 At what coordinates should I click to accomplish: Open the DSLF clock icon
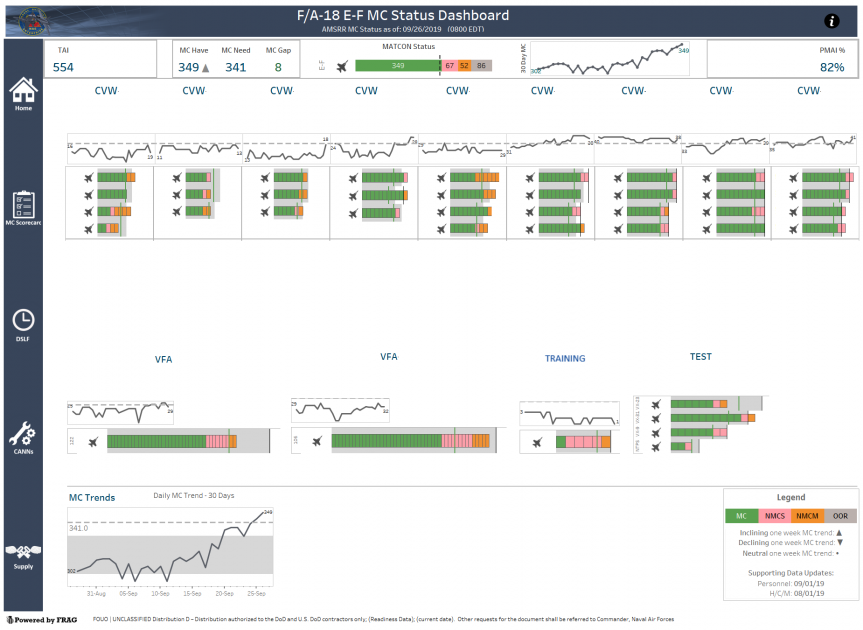(x=22, y=319)
